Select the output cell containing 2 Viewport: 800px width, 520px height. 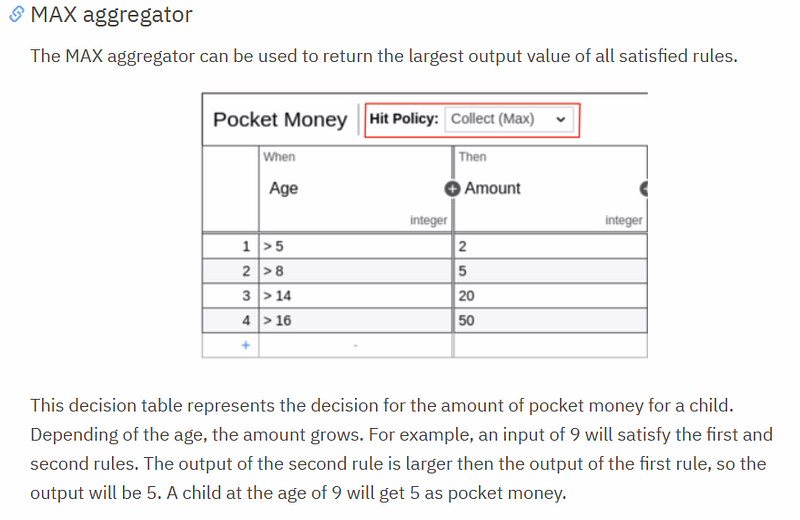[551, 246]
